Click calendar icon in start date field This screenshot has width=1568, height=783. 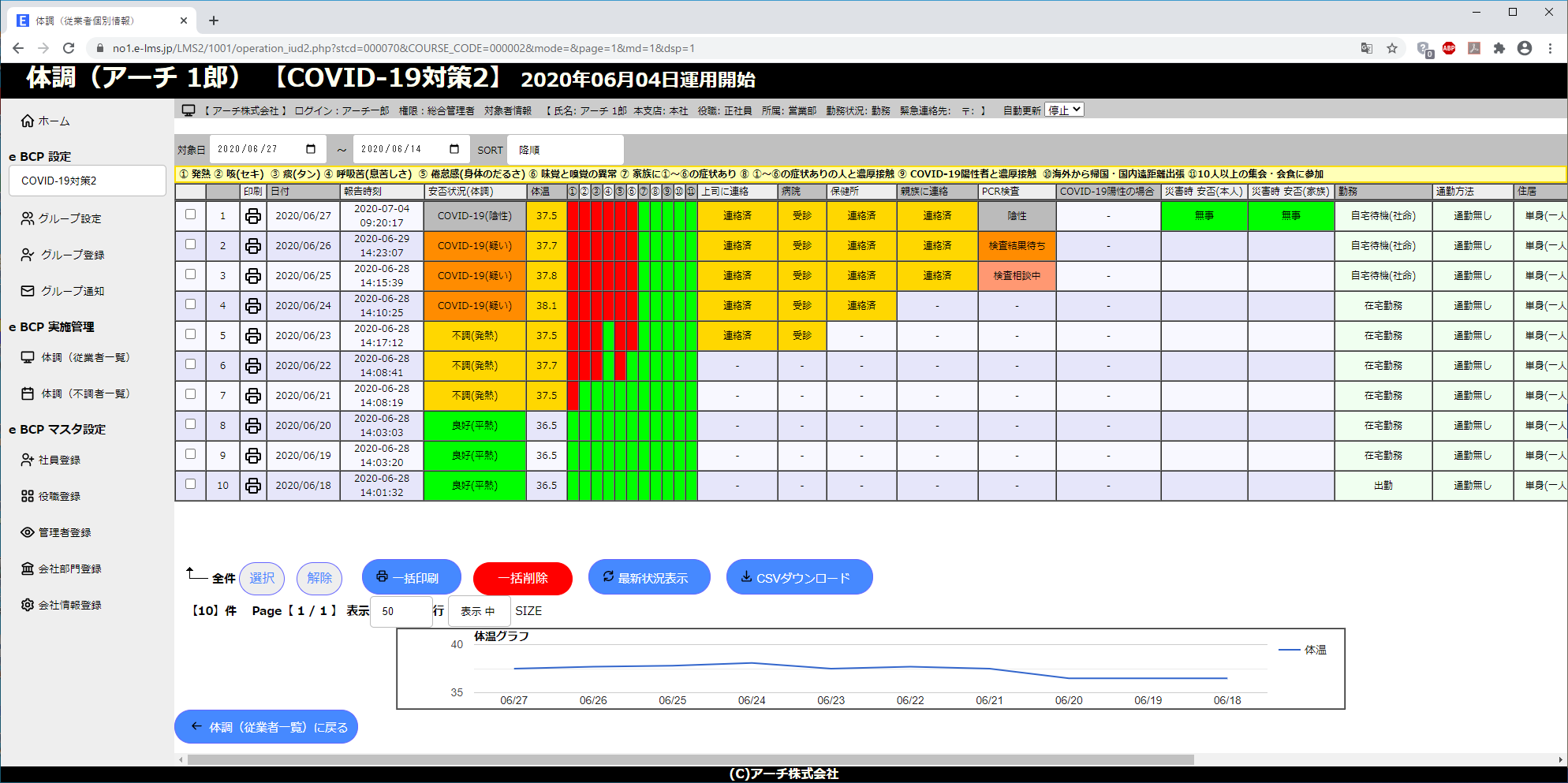tap(311, 149)
